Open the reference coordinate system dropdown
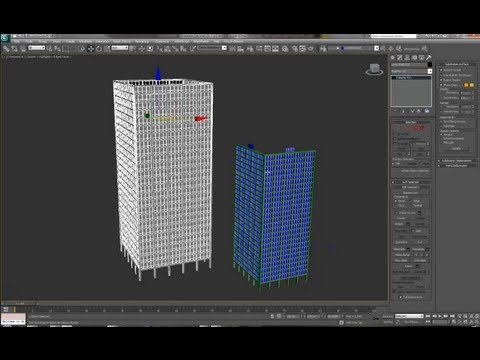 point(120,48)
